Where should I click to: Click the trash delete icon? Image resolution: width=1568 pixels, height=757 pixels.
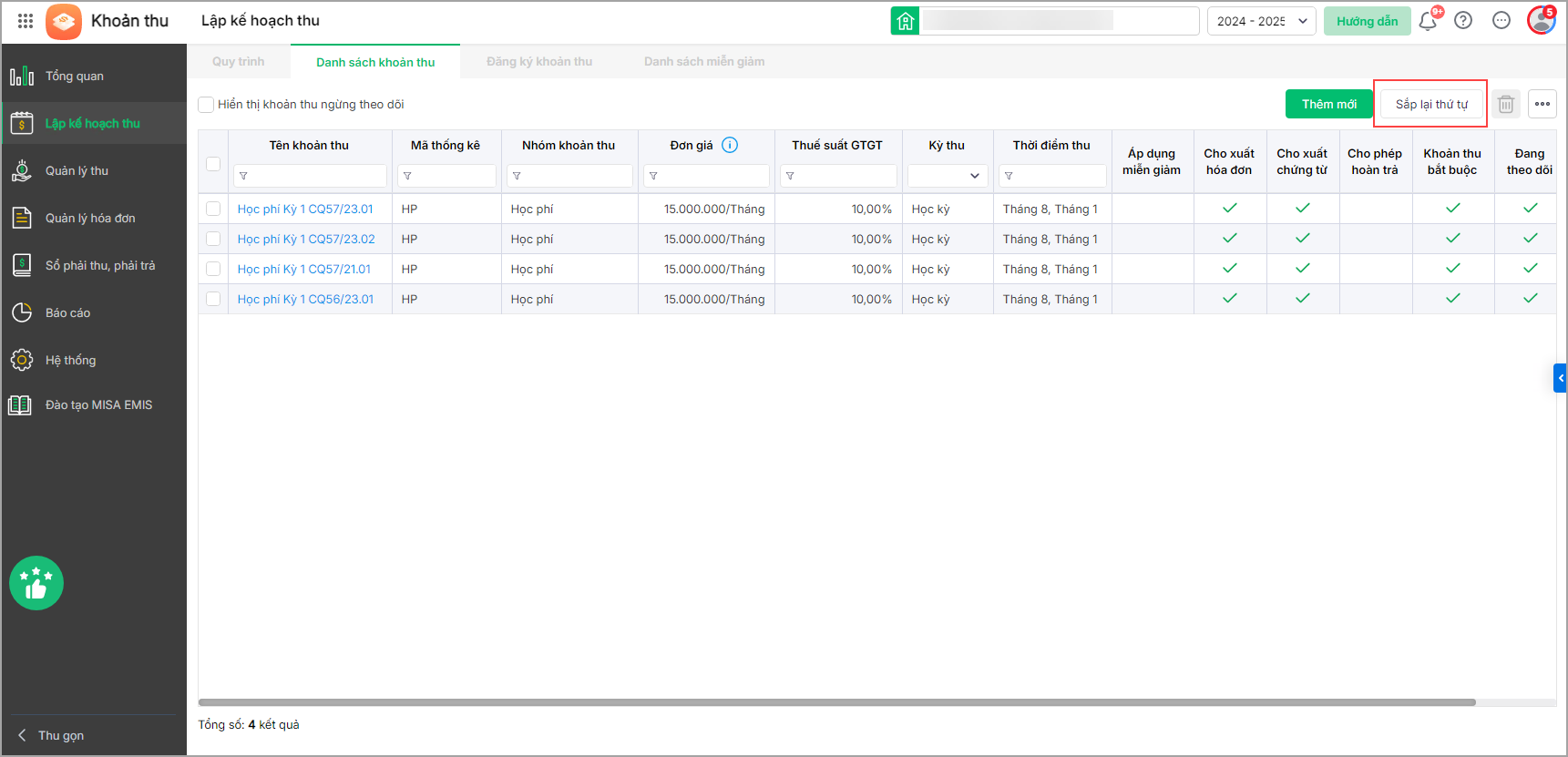[1506, 105]
